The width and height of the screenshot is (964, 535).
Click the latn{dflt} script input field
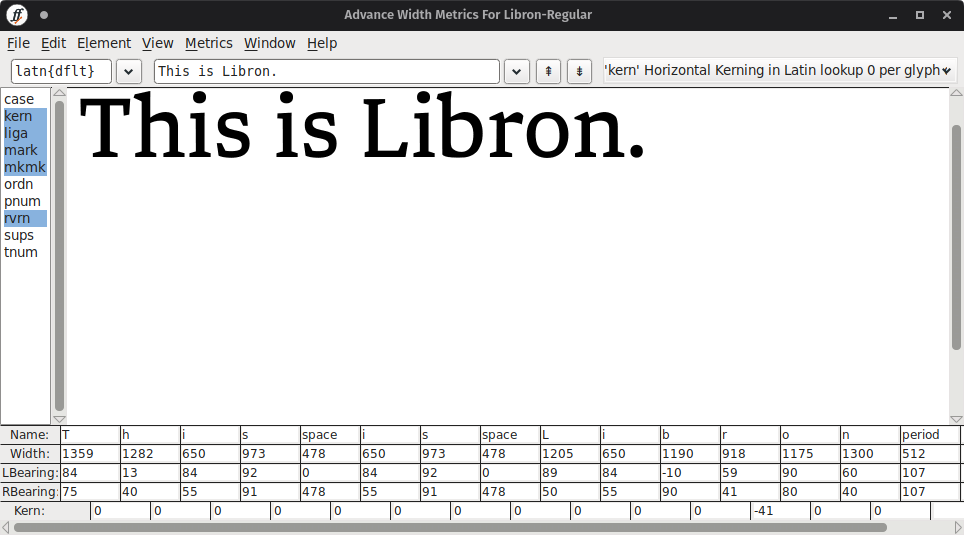[x=61, y=71]
